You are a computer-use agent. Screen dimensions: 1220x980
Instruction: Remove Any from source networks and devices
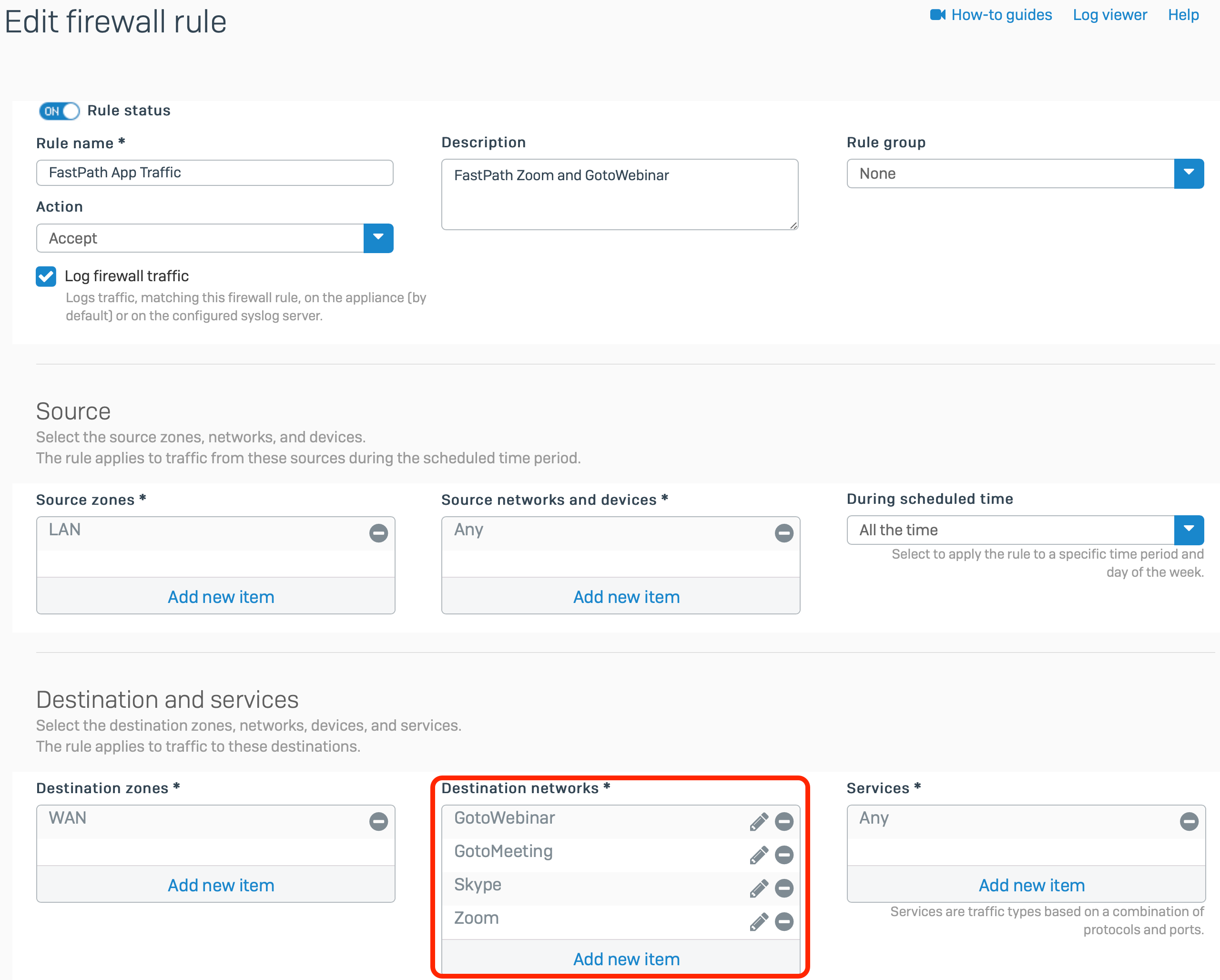tap(784, 533)
